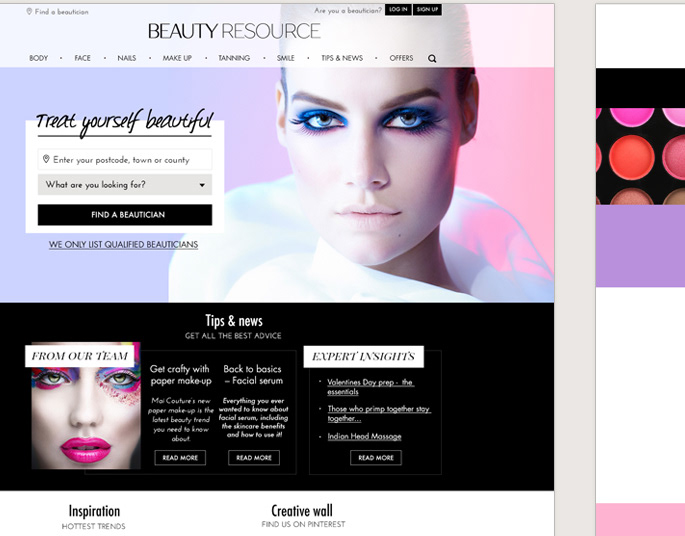Open the OFFERS navigation item

coord(401,58)
